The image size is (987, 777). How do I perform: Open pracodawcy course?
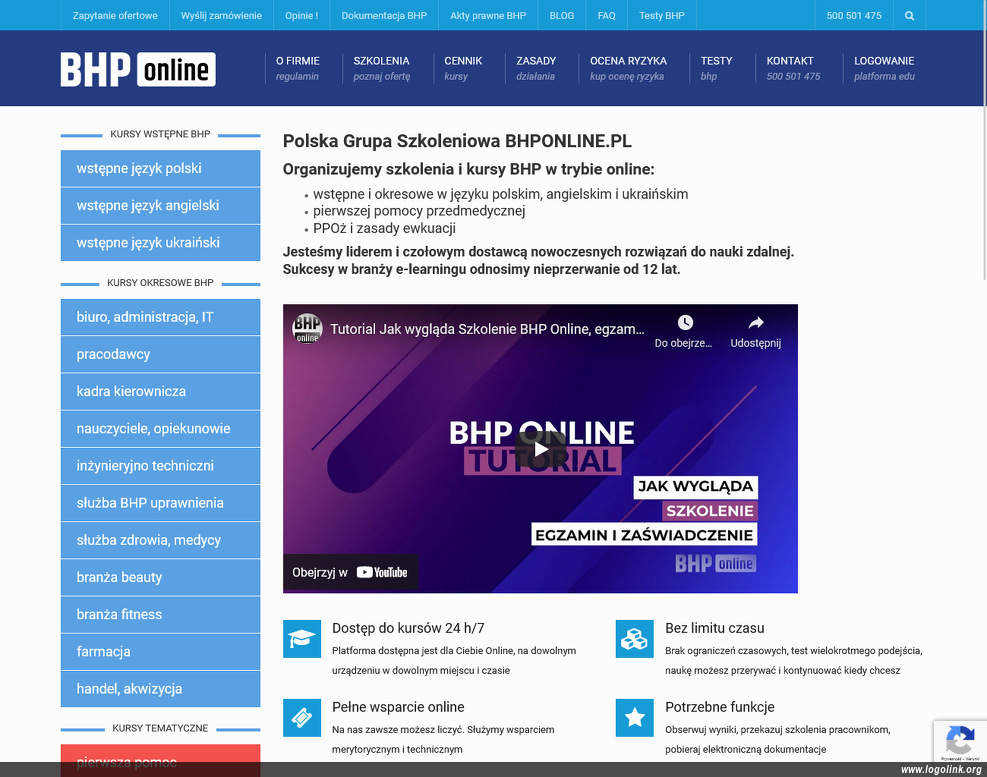[161, 354]
